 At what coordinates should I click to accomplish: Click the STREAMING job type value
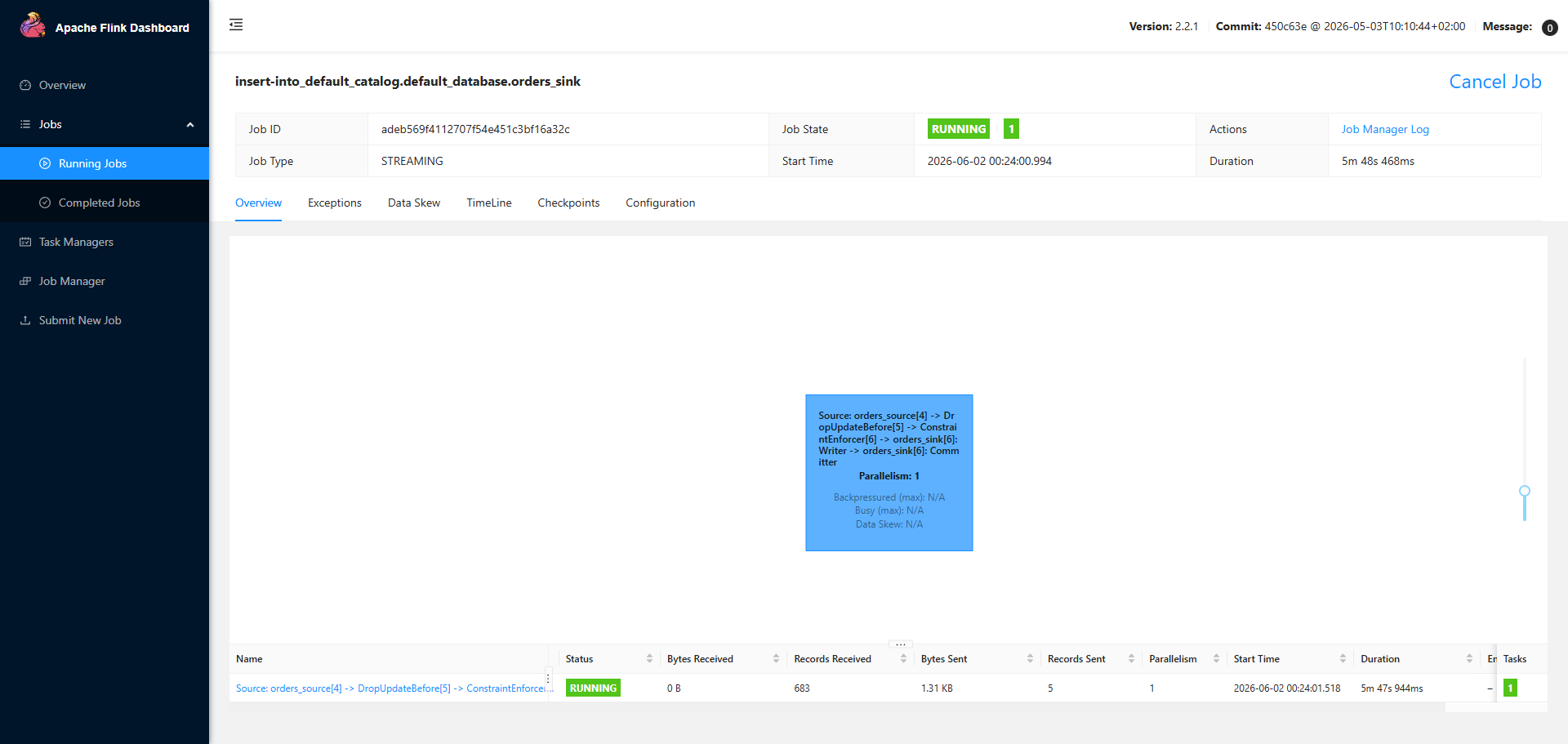pyautogui.click(x=412, y=161)
